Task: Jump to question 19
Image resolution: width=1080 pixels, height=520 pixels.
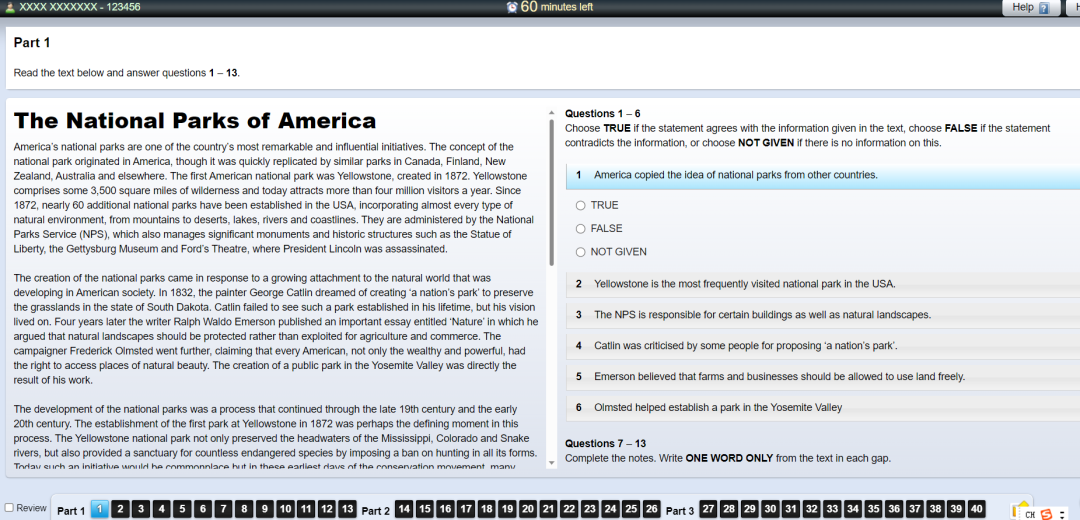Action: pos(508,510)
